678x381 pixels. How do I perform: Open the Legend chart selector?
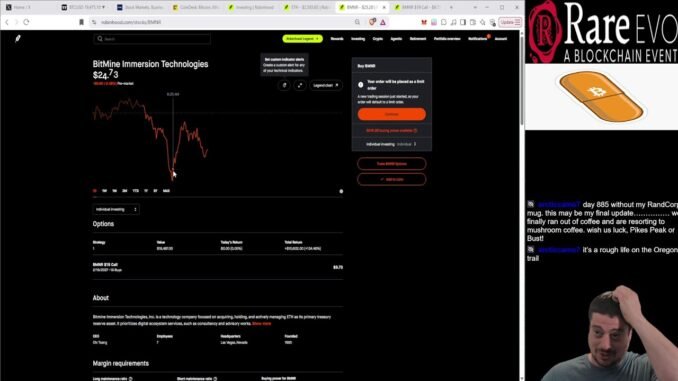326,85
